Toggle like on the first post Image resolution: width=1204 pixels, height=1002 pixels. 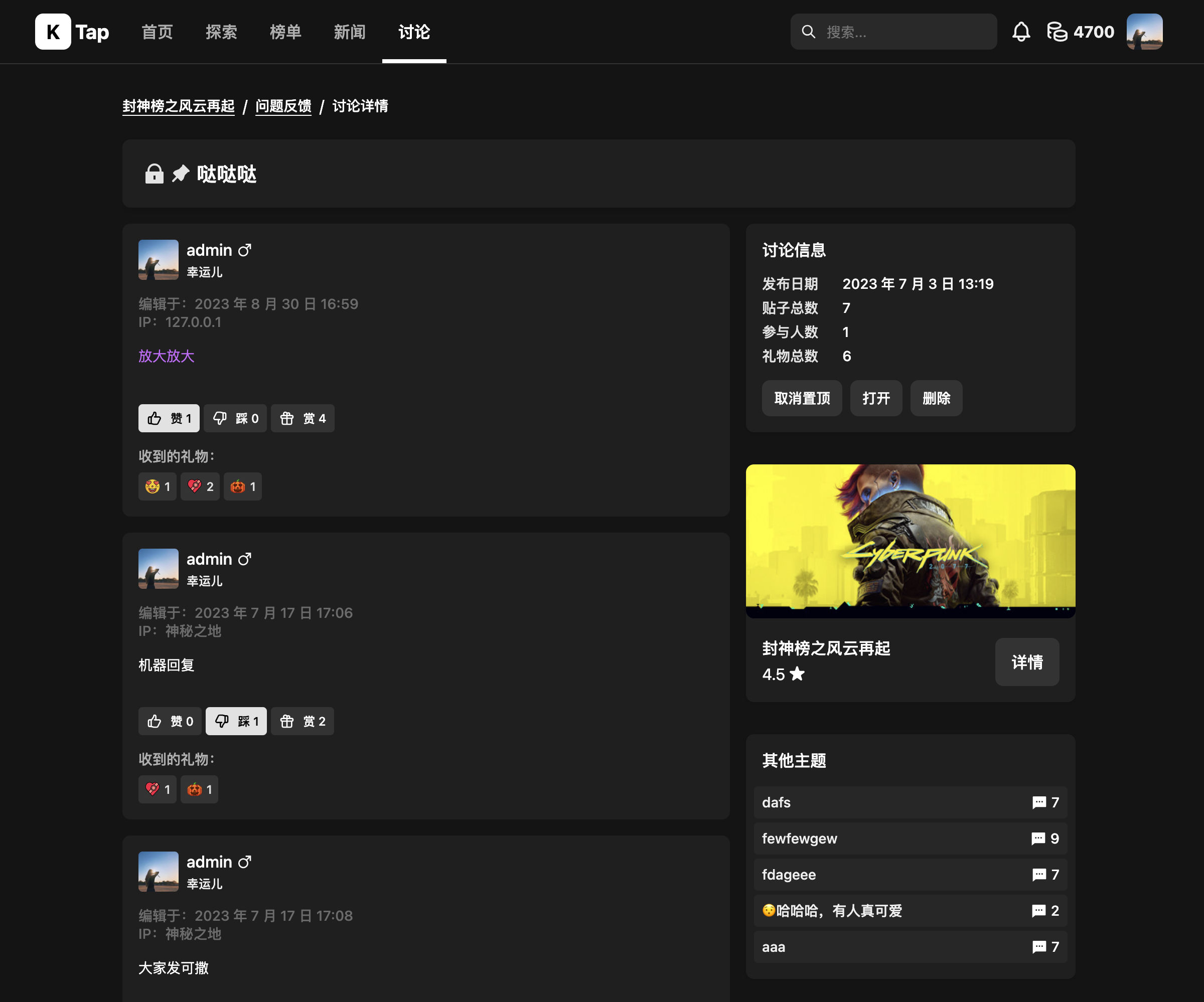tap(169, 418)
